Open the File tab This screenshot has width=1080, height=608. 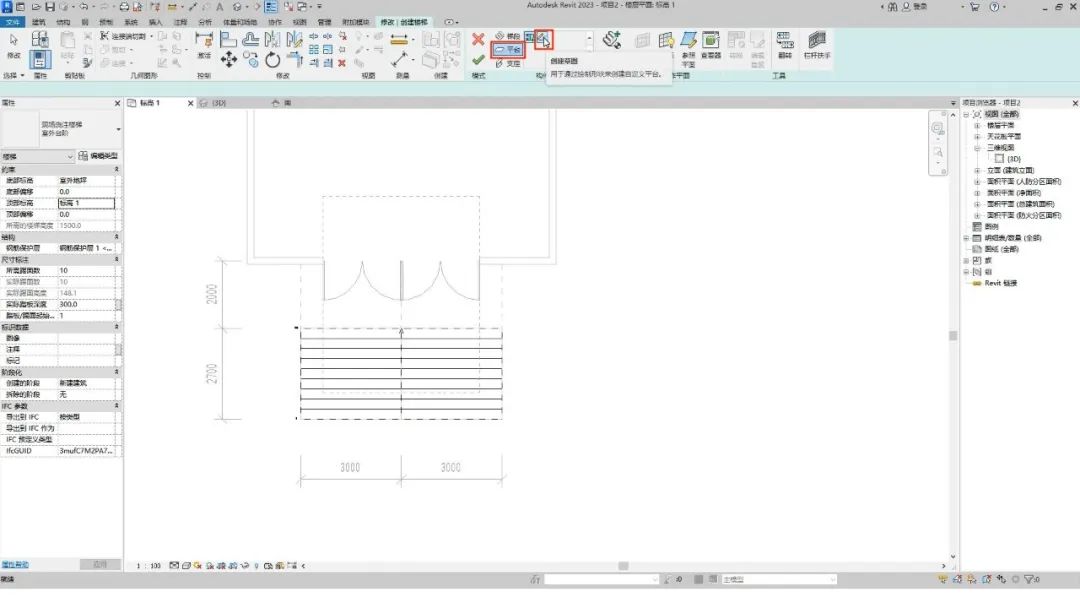point(12,22)
